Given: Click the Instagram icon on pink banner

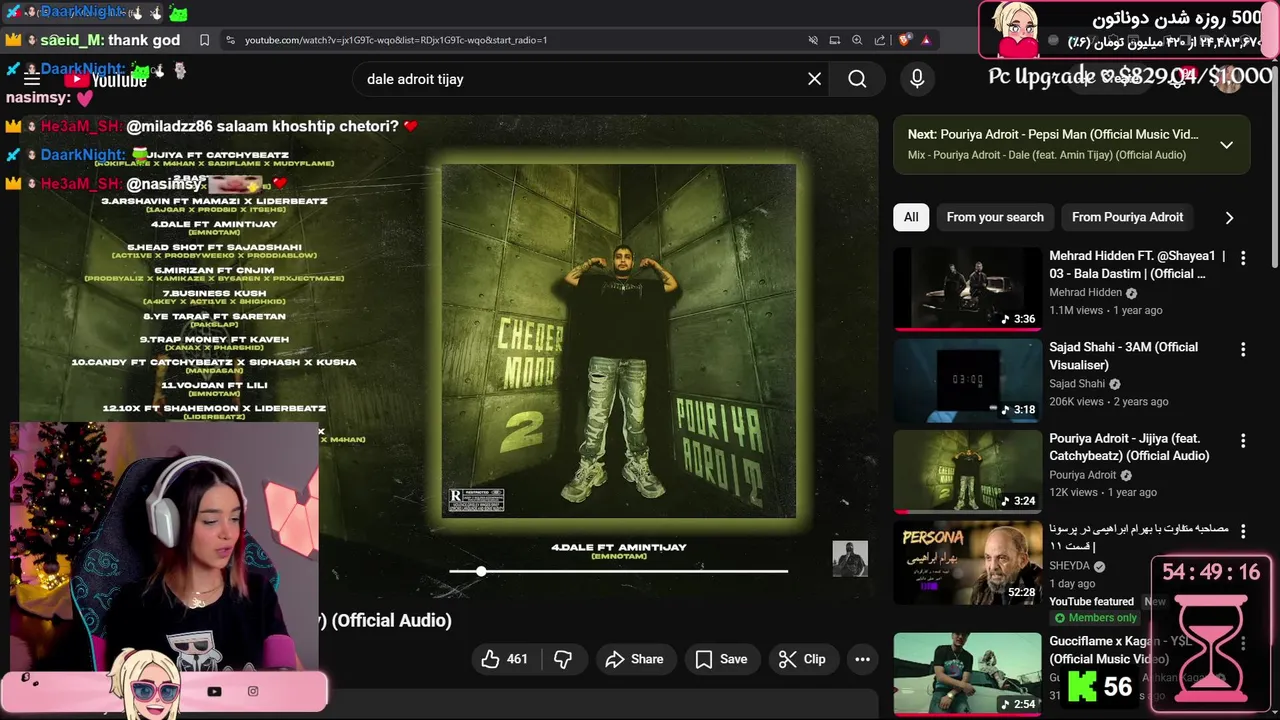Looking at the screenshot, I should click(253, 691).
